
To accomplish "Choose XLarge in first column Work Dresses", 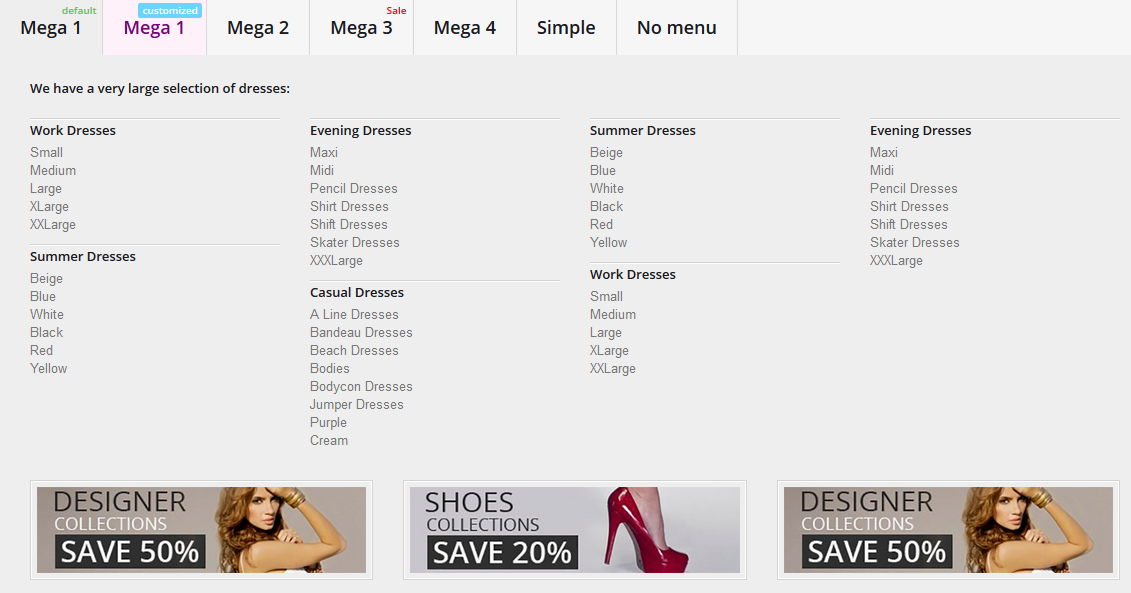I will click(49, 206).
